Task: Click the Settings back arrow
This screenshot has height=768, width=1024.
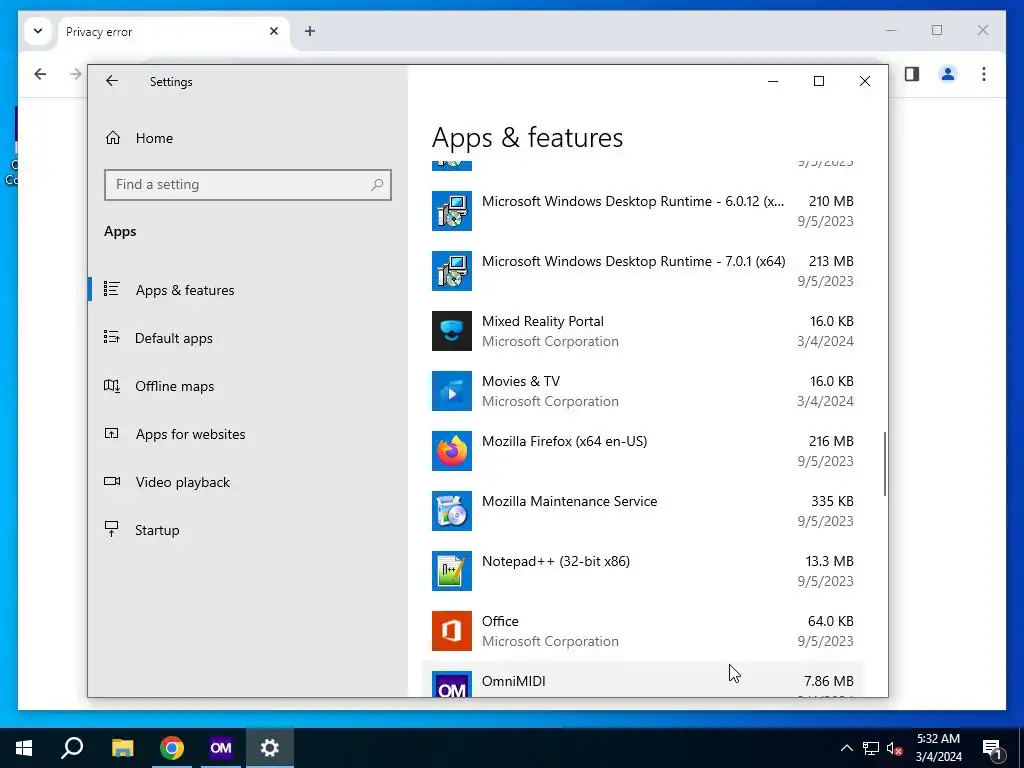Action: click(112, 81)
